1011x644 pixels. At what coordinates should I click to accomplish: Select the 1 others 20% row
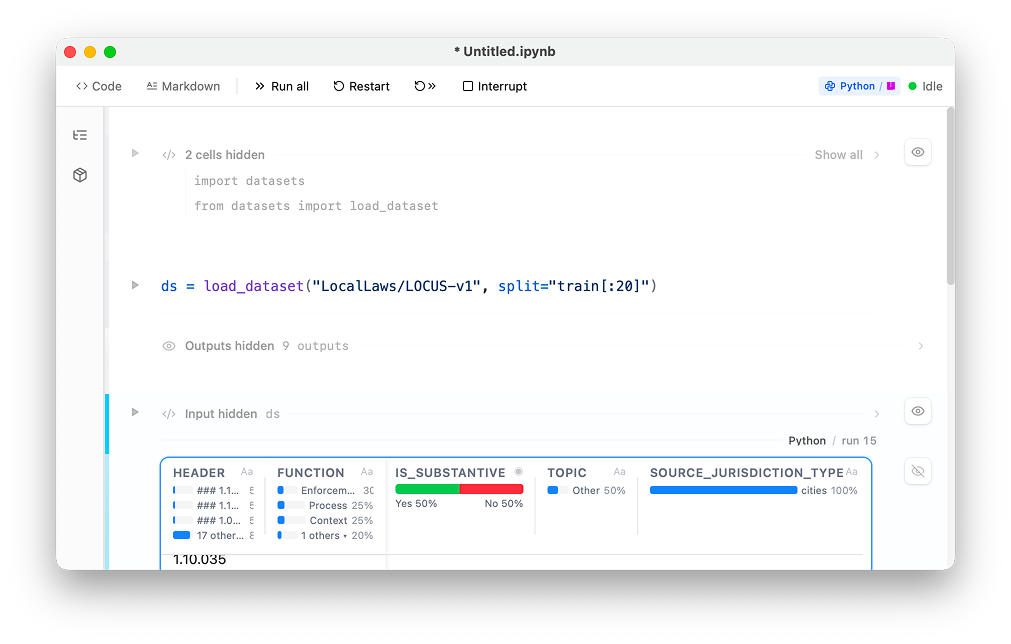(326, 536)
